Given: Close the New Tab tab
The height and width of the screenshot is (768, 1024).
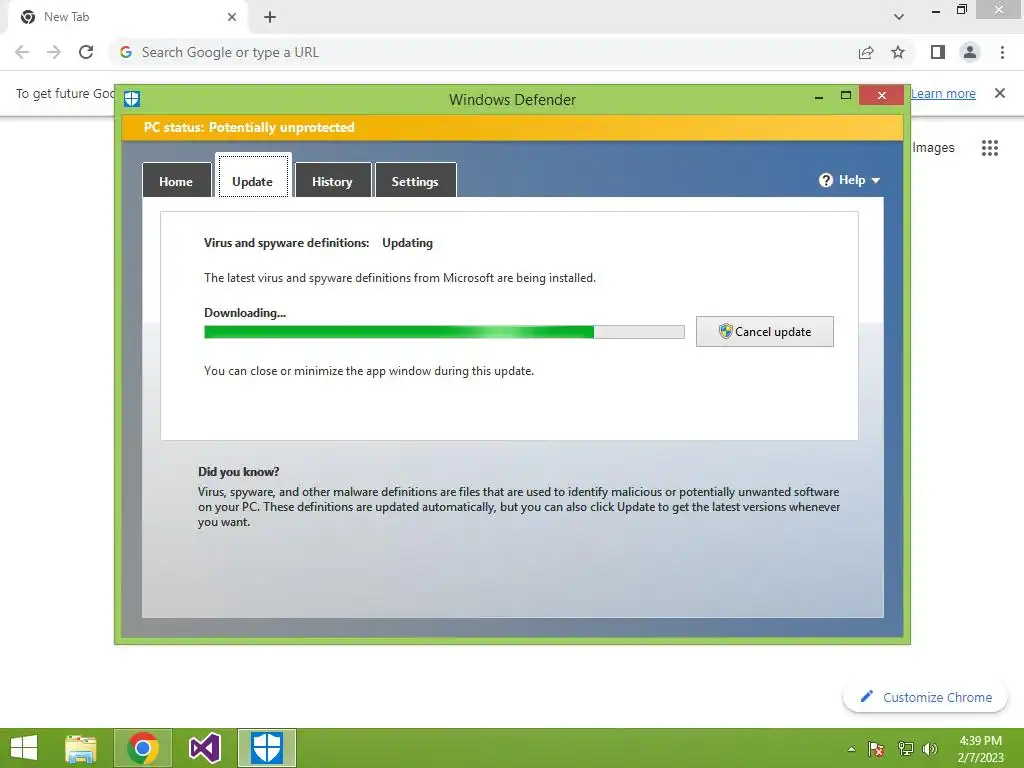Looking at the screenshot, I should [232, 17].
